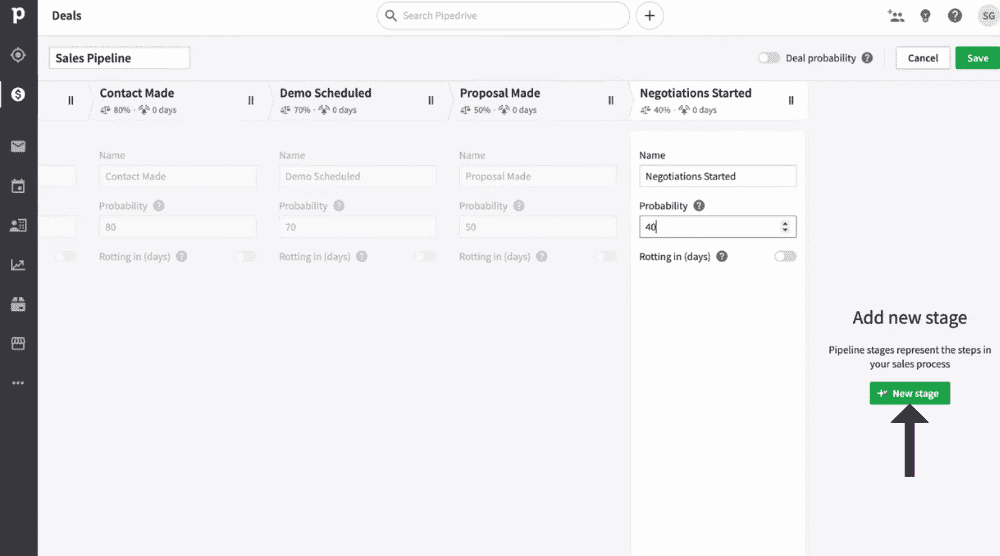Click the Add new stage heading
Viewport: 1000px width, 556px height.
coord(909,318)
